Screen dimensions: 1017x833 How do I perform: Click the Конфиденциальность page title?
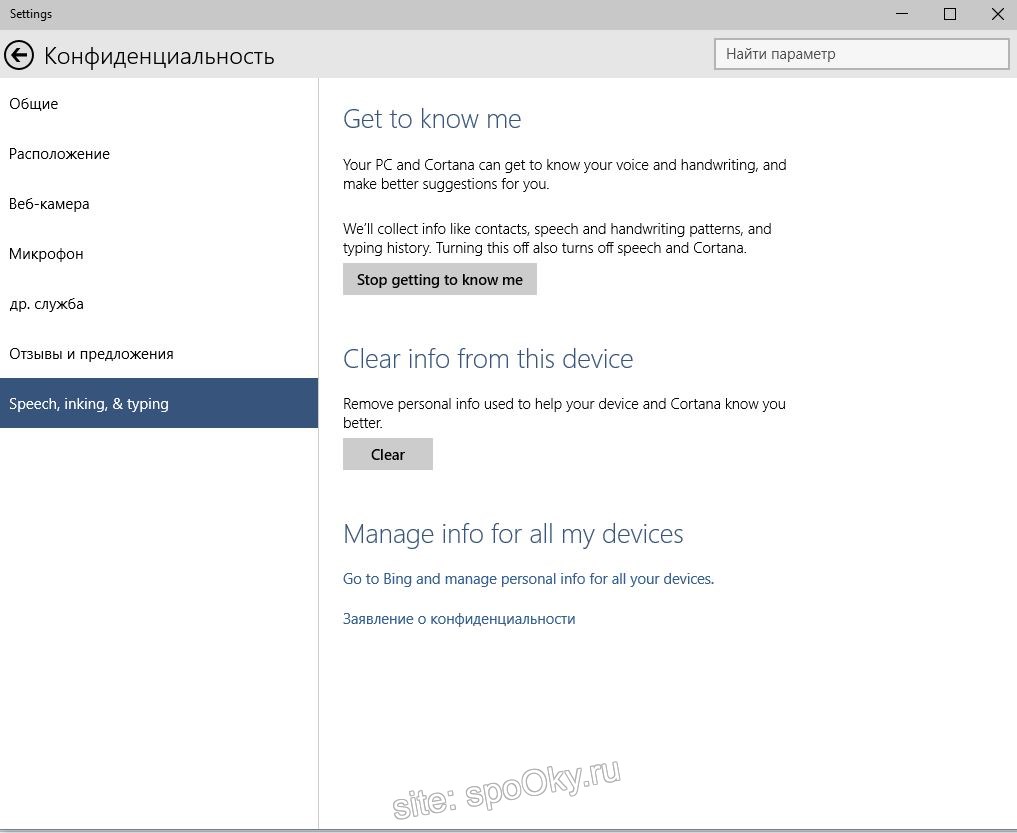[159, 56]
